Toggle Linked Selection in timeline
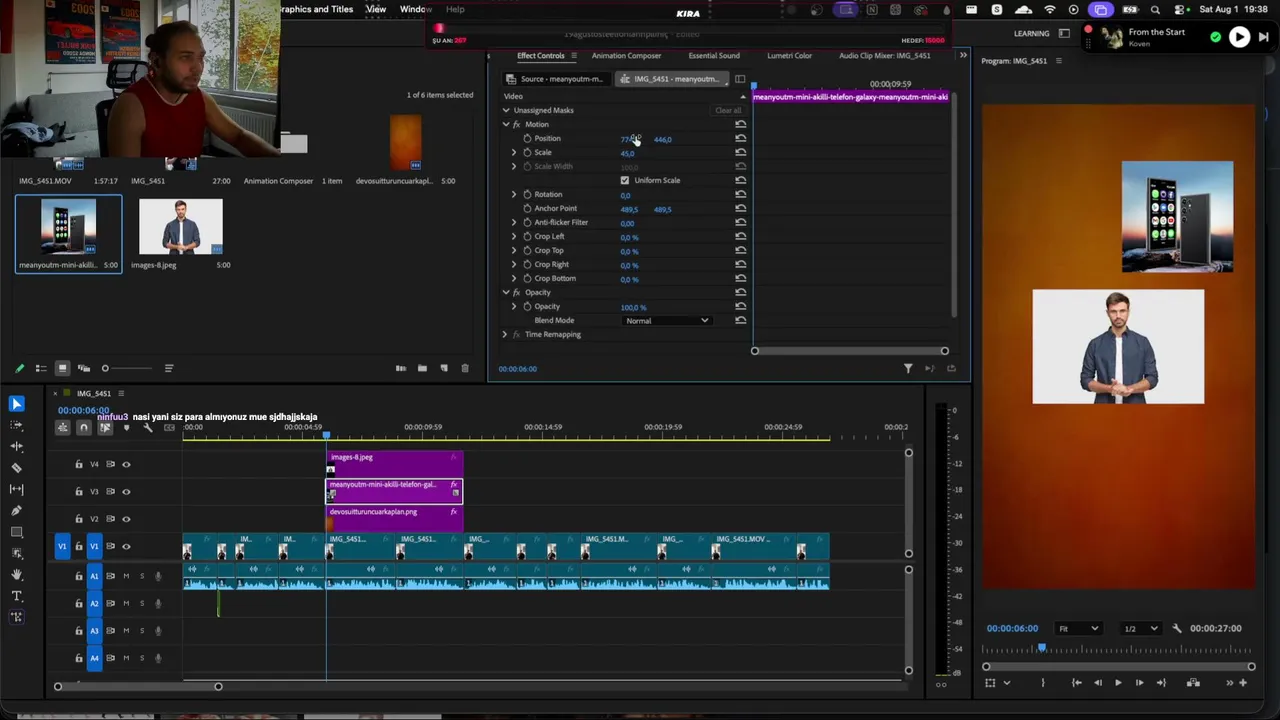1280x720 pixels. pyautogui.click(x=105, y=428)
